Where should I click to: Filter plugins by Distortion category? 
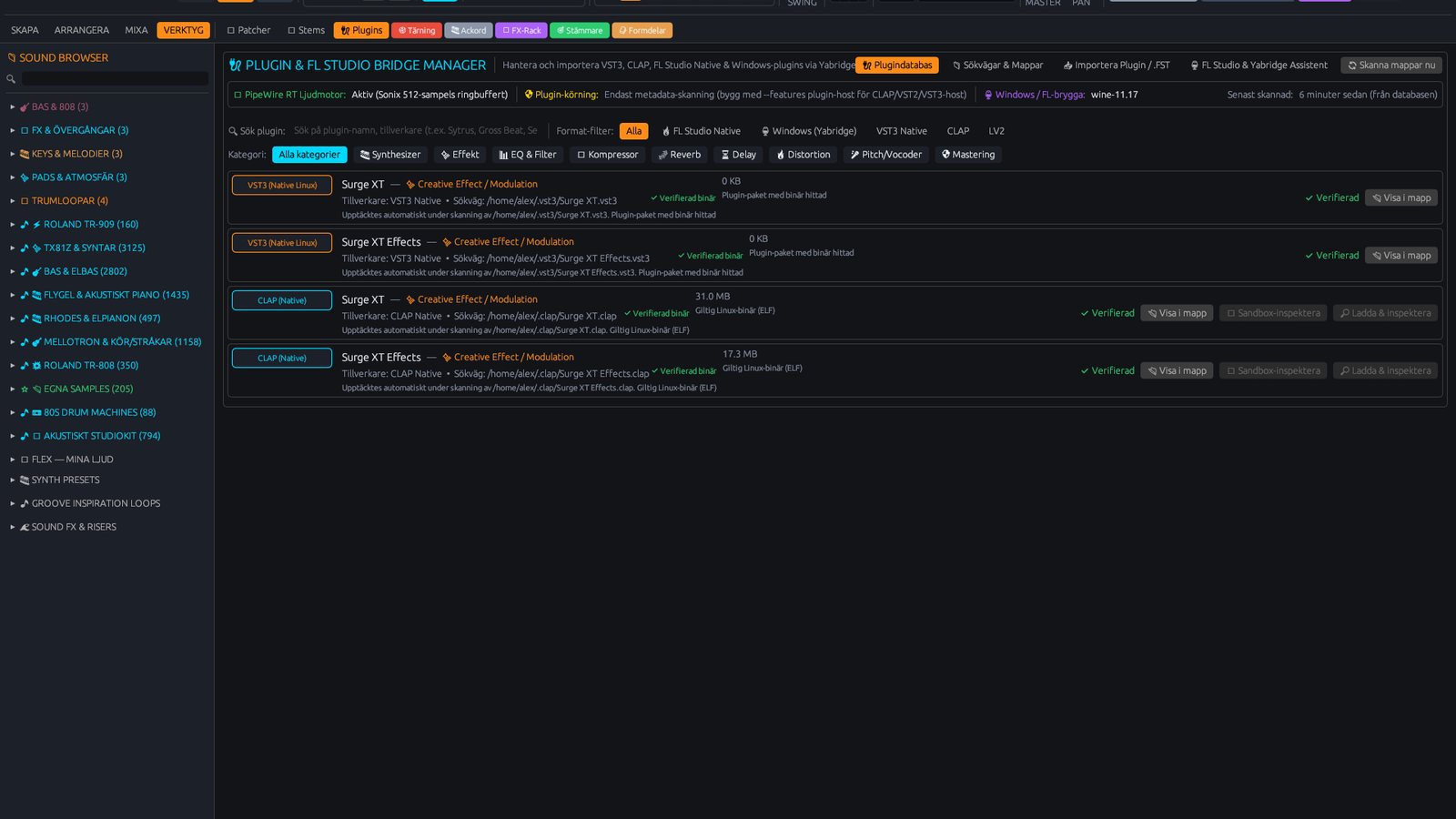coord(804,155)
